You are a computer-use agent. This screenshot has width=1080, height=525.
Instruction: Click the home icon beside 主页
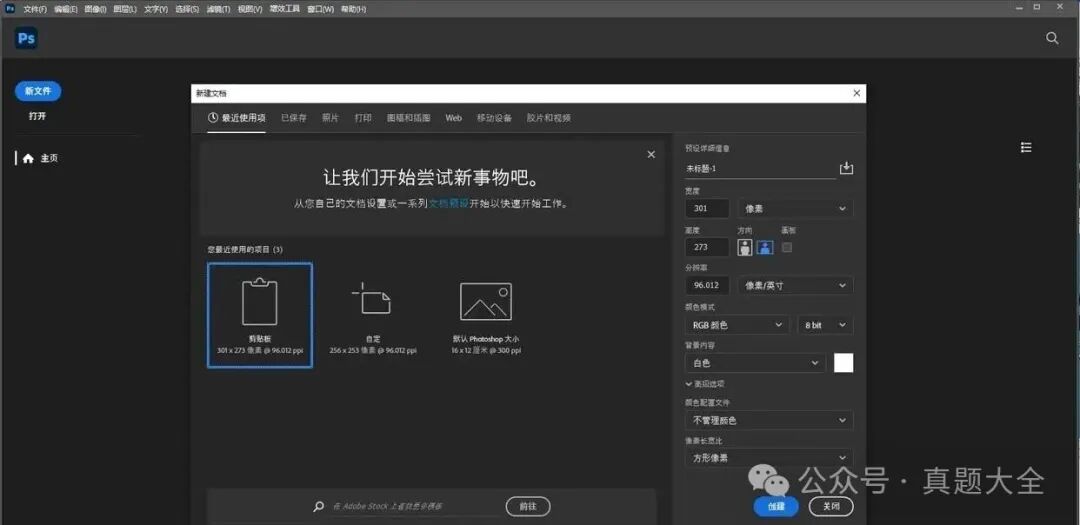(28, 158)
